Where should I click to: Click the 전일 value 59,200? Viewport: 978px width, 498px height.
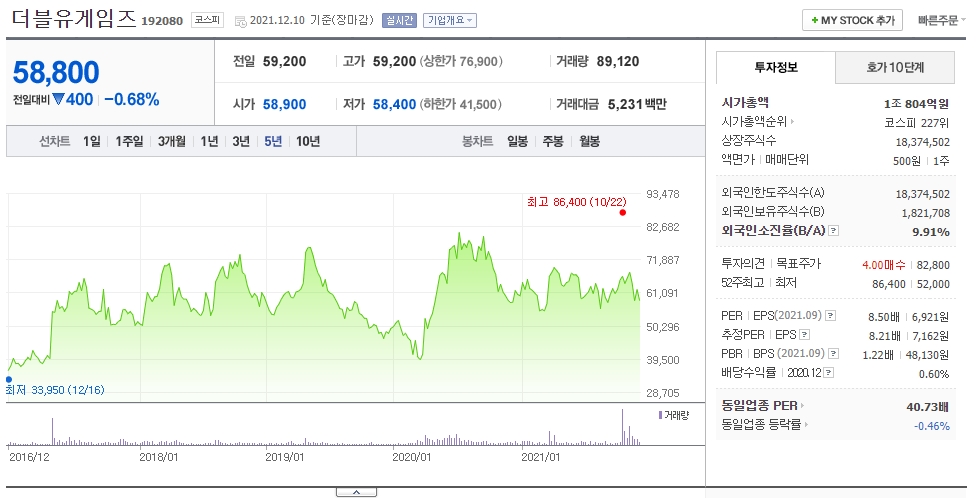(284, 62)
